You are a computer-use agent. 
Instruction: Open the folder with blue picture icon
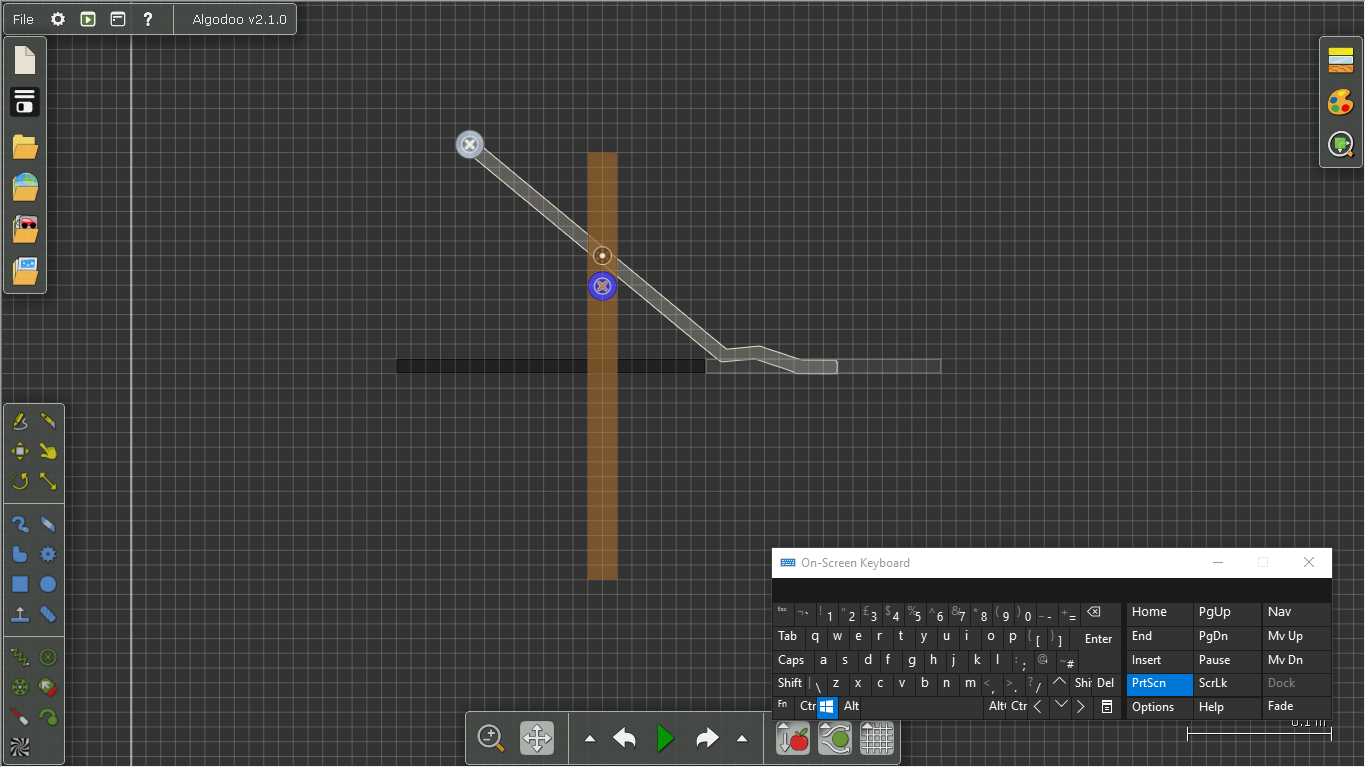(25, 270)
